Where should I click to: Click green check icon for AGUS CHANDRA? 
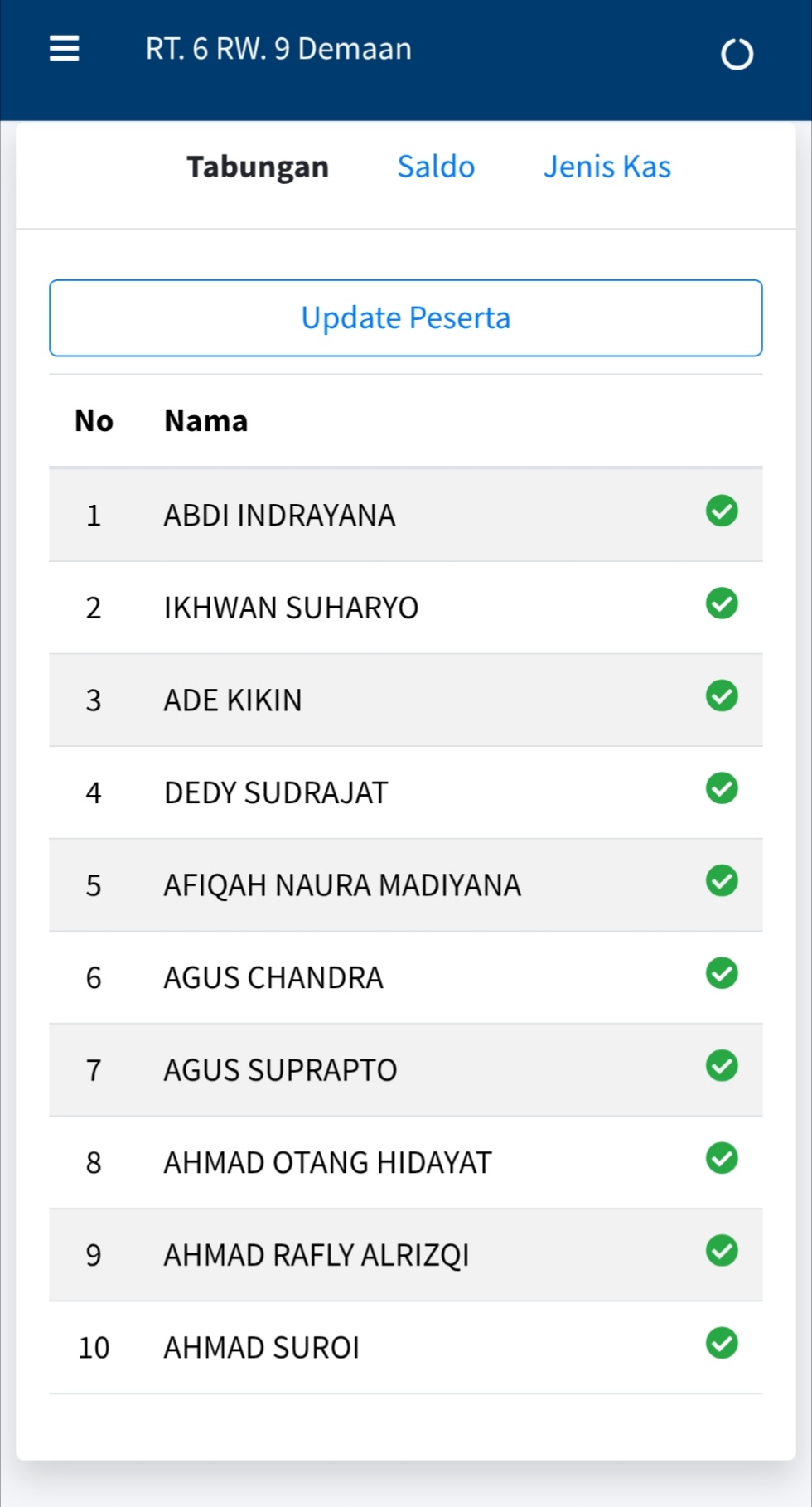[x=722, y=973]
